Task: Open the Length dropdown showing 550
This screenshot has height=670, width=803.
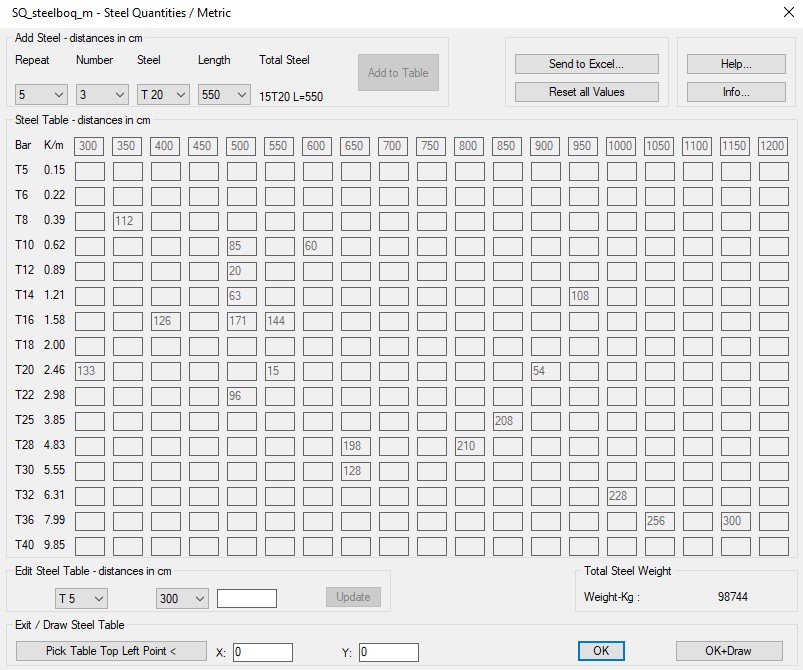Action: tap(224, 95)
